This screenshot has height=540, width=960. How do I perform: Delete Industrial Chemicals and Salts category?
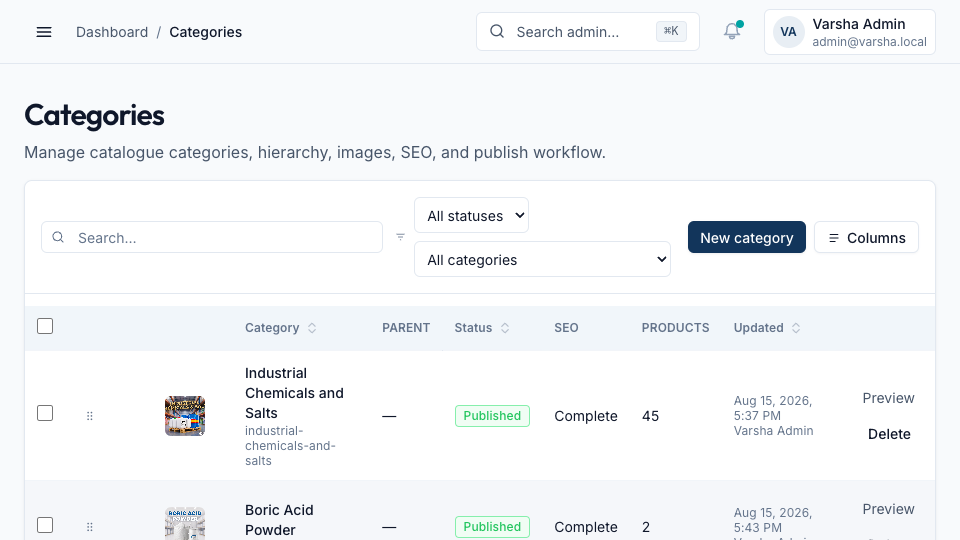pos(889,434)
